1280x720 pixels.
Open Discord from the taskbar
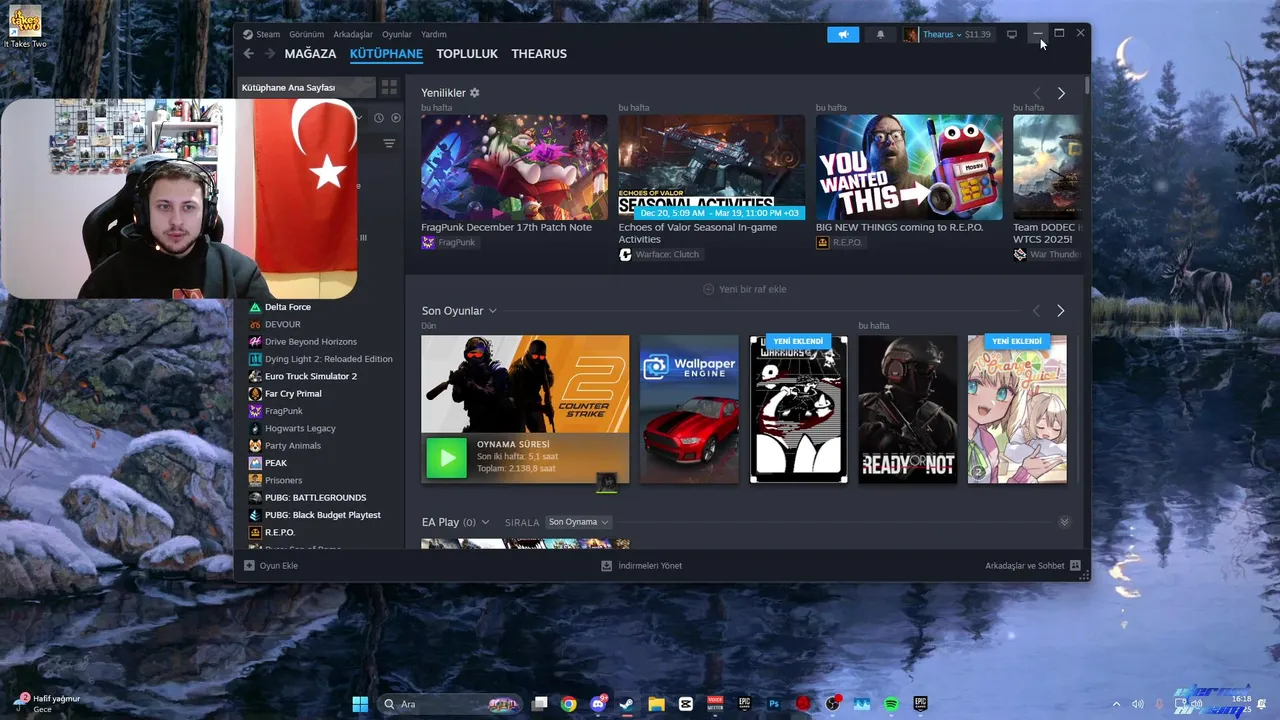tap(598, 704)
